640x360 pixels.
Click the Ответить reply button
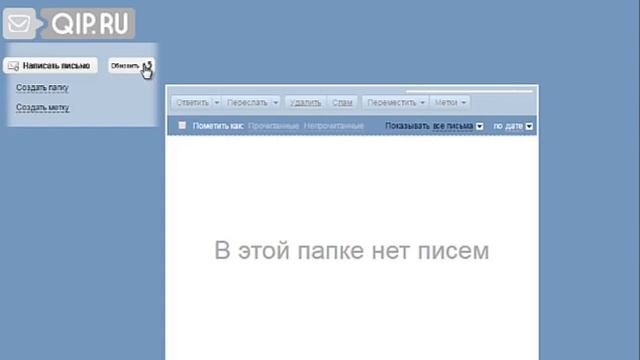[x=192, y=102]
